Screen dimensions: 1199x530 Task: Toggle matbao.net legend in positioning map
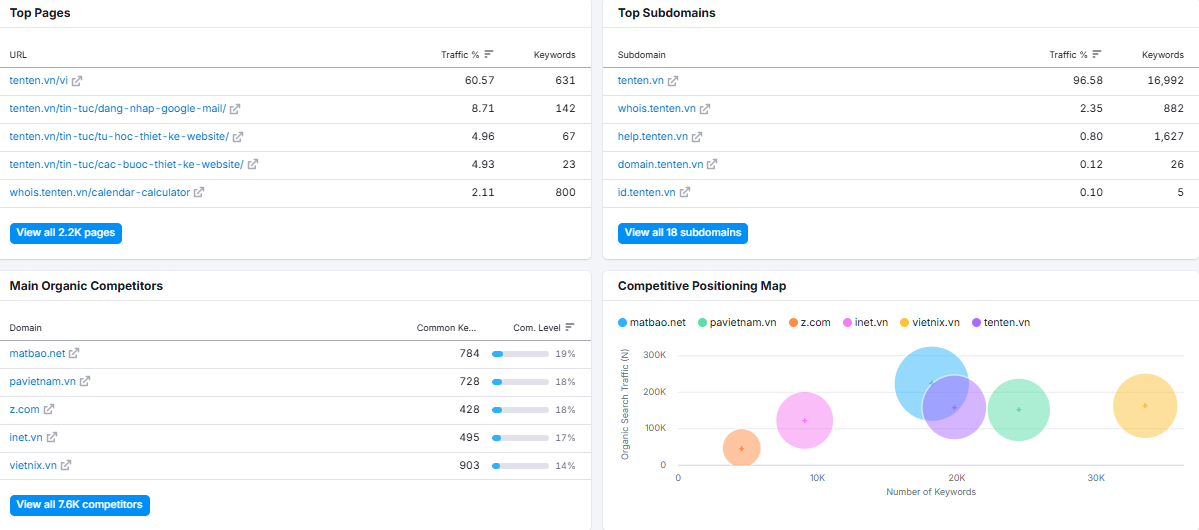point(651,323)
